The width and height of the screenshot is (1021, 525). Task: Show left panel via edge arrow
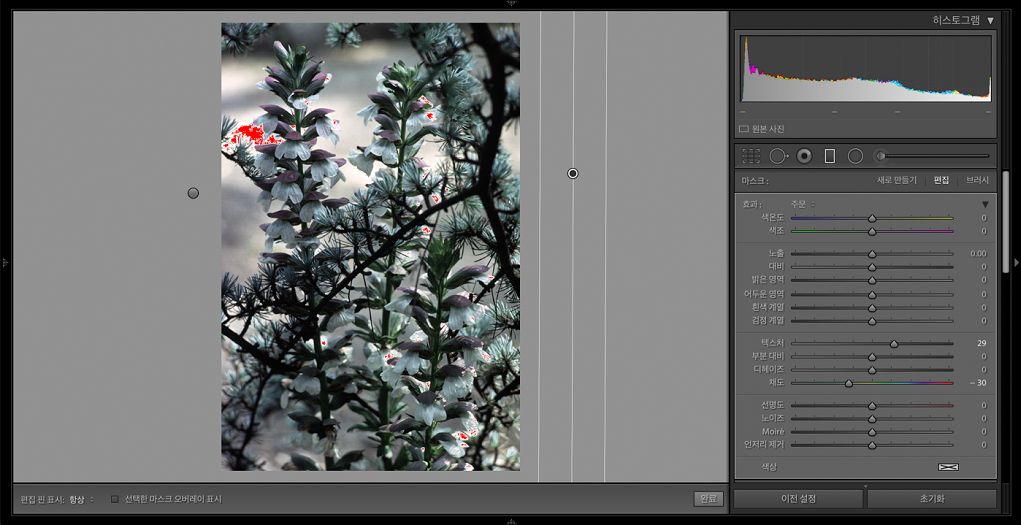[x=5, y=262]
